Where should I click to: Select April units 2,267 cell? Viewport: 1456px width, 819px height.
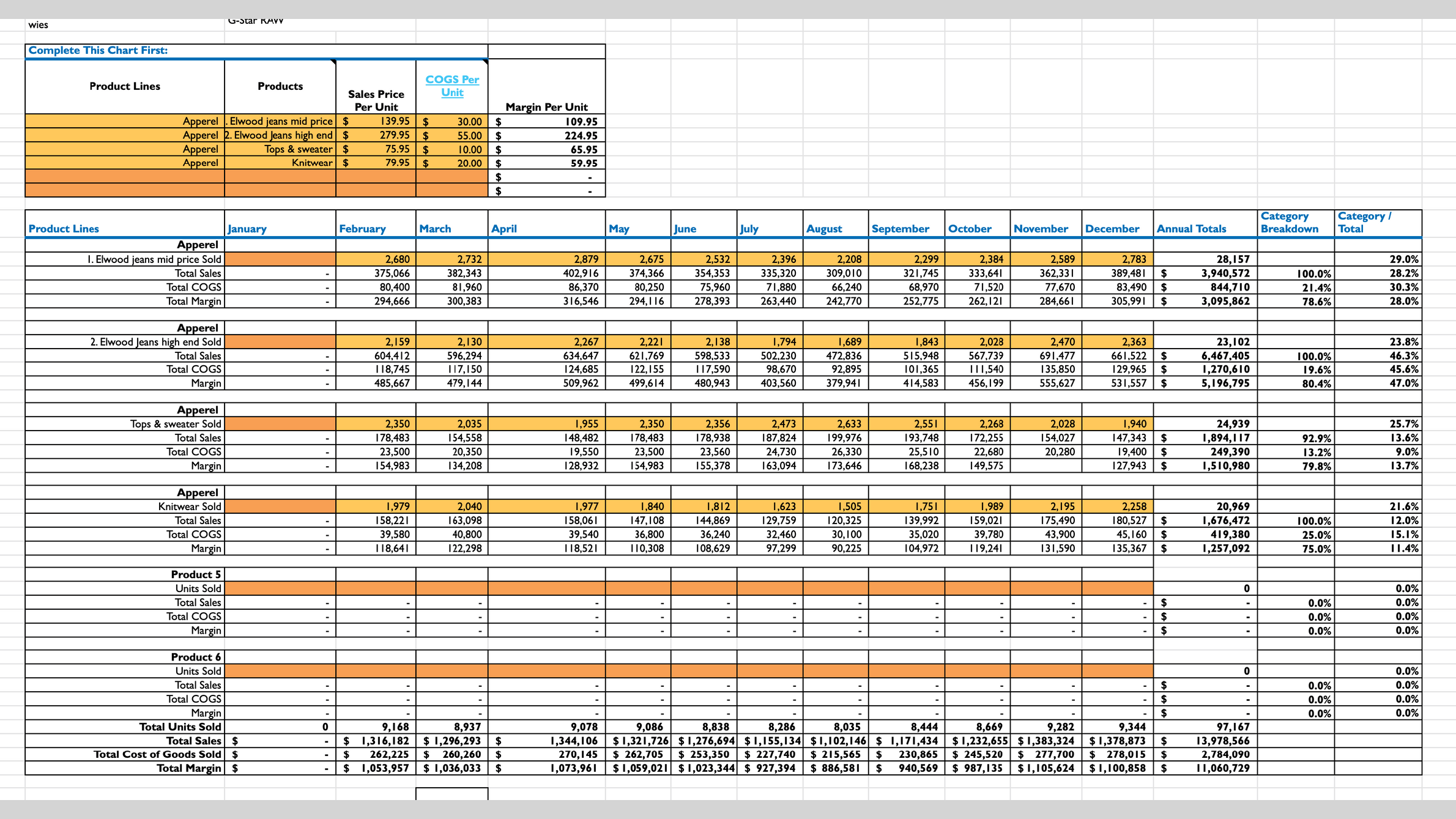tap(546, 342)
